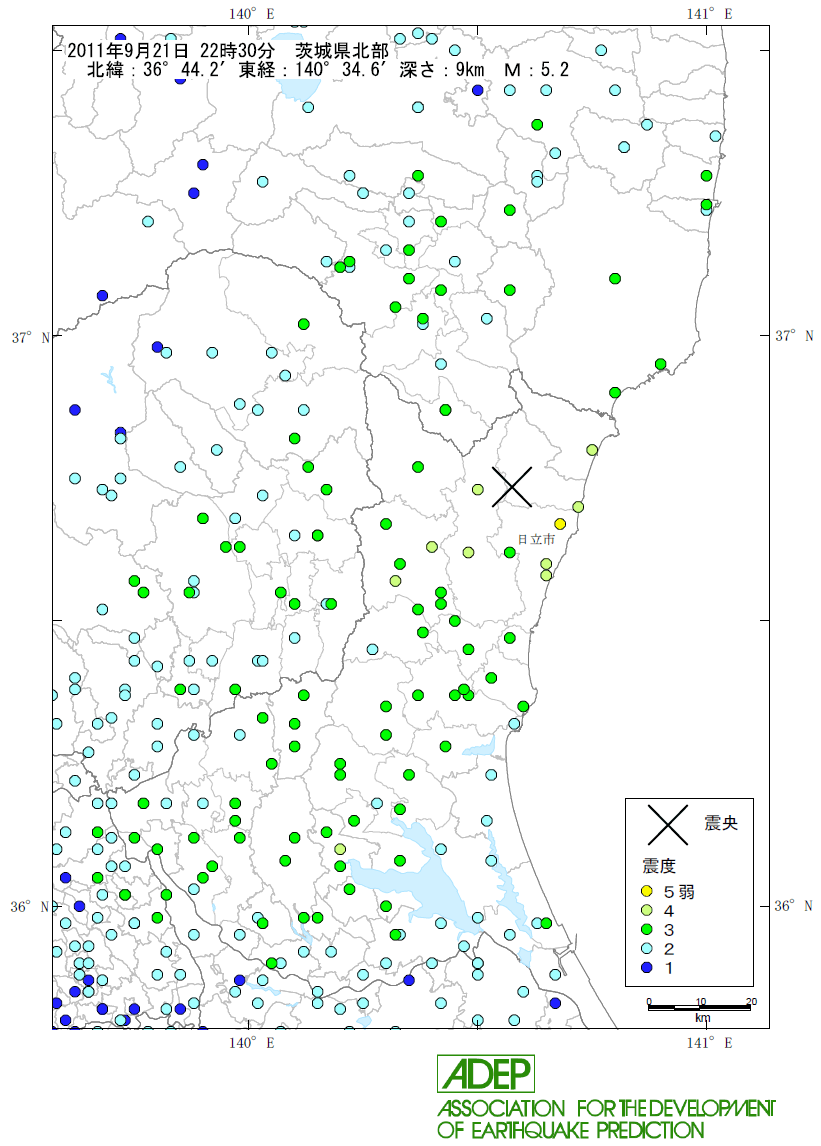Click the longitude 東経:140° 34.6′ text
821x1146 pixels.
pyautogui.click(x=314, y=69)
